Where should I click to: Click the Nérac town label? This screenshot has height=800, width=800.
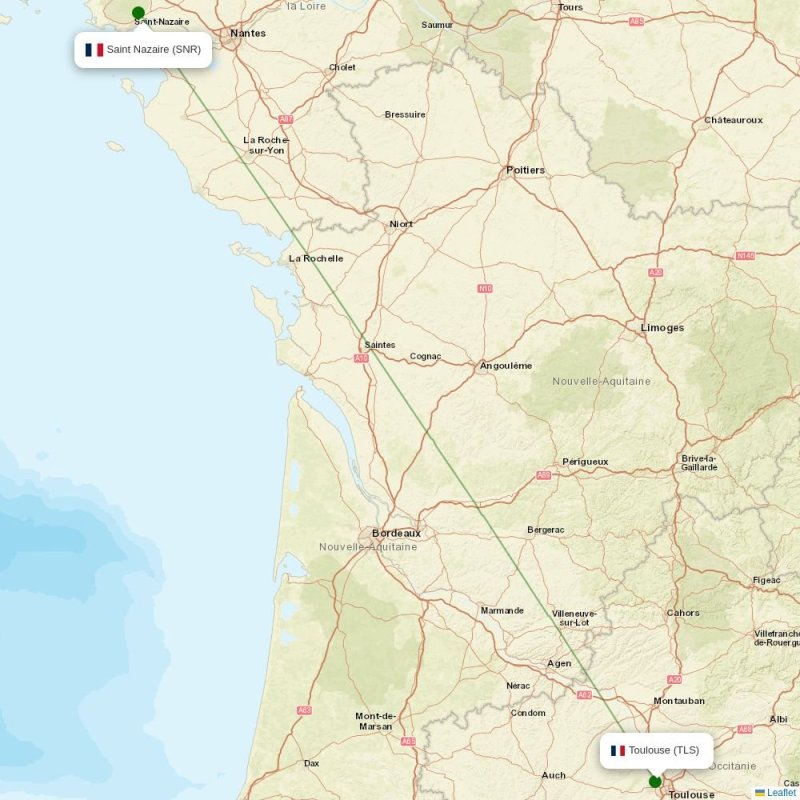(x=518, y=686)
